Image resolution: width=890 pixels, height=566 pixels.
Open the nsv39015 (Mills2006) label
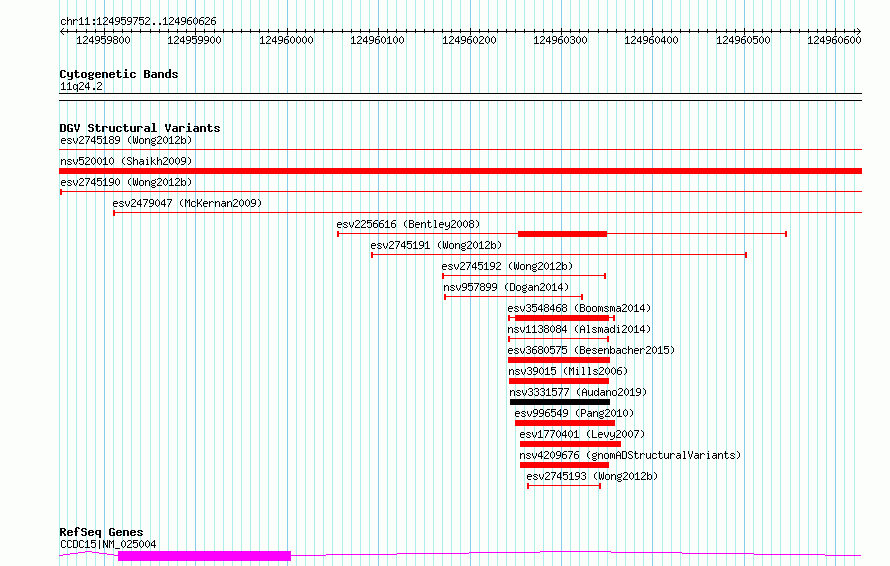pyautogui.click(x=568, y=371)
